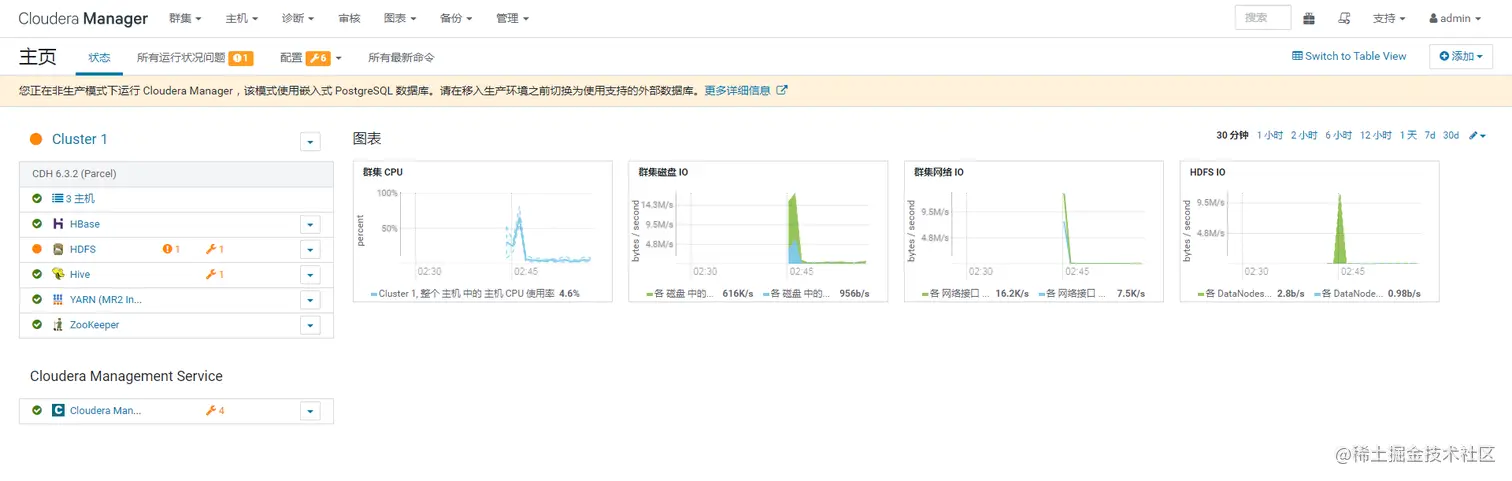The width and height of the screenshot is (1512, 481).
Task: Open the 群集 menu
Action: point(185,18)
